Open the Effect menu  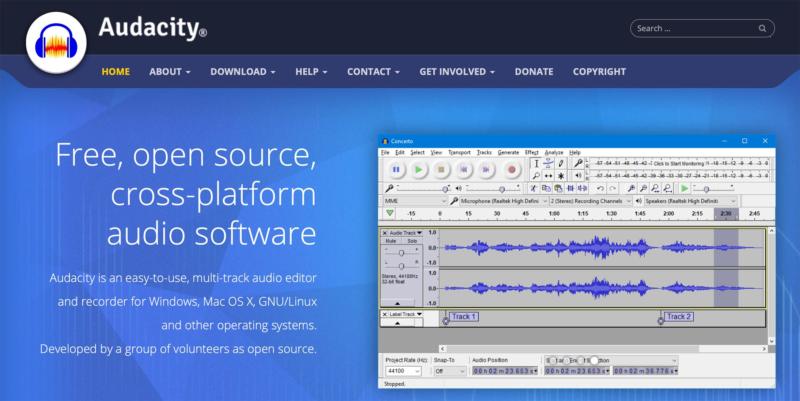532,153
